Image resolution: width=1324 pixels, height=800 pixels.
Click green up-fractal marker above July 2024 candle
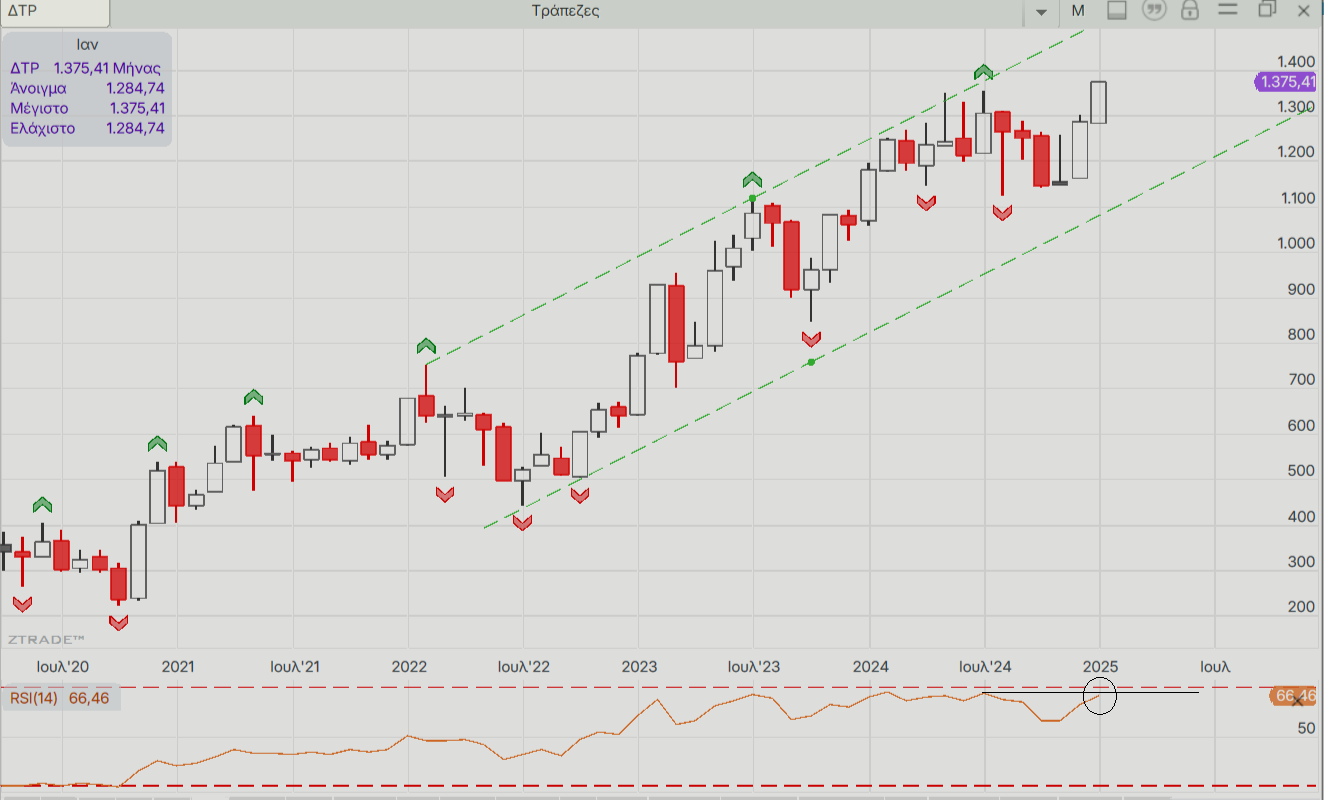[x=984, y=72]
